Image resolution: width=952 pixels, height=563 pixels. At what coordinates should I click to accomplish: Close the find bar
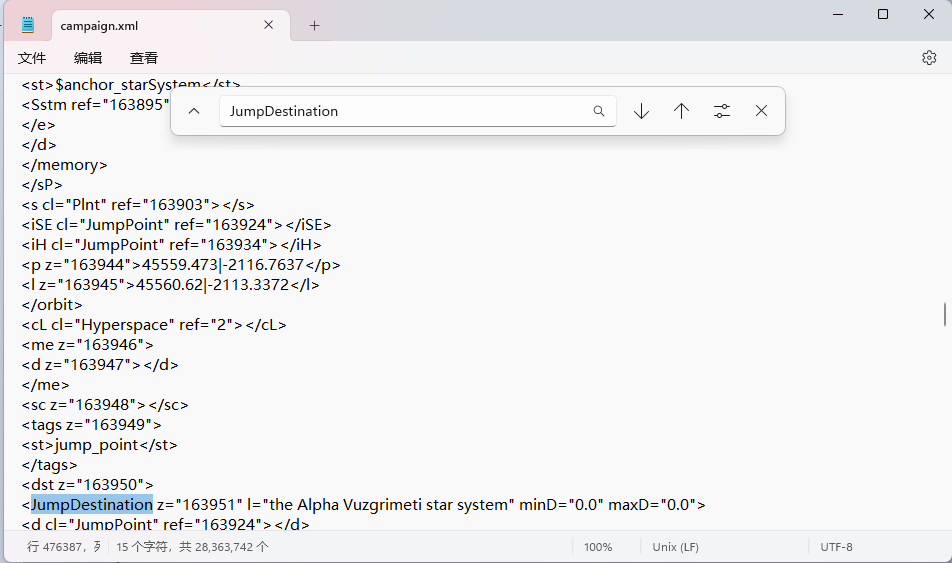[762, 111]
